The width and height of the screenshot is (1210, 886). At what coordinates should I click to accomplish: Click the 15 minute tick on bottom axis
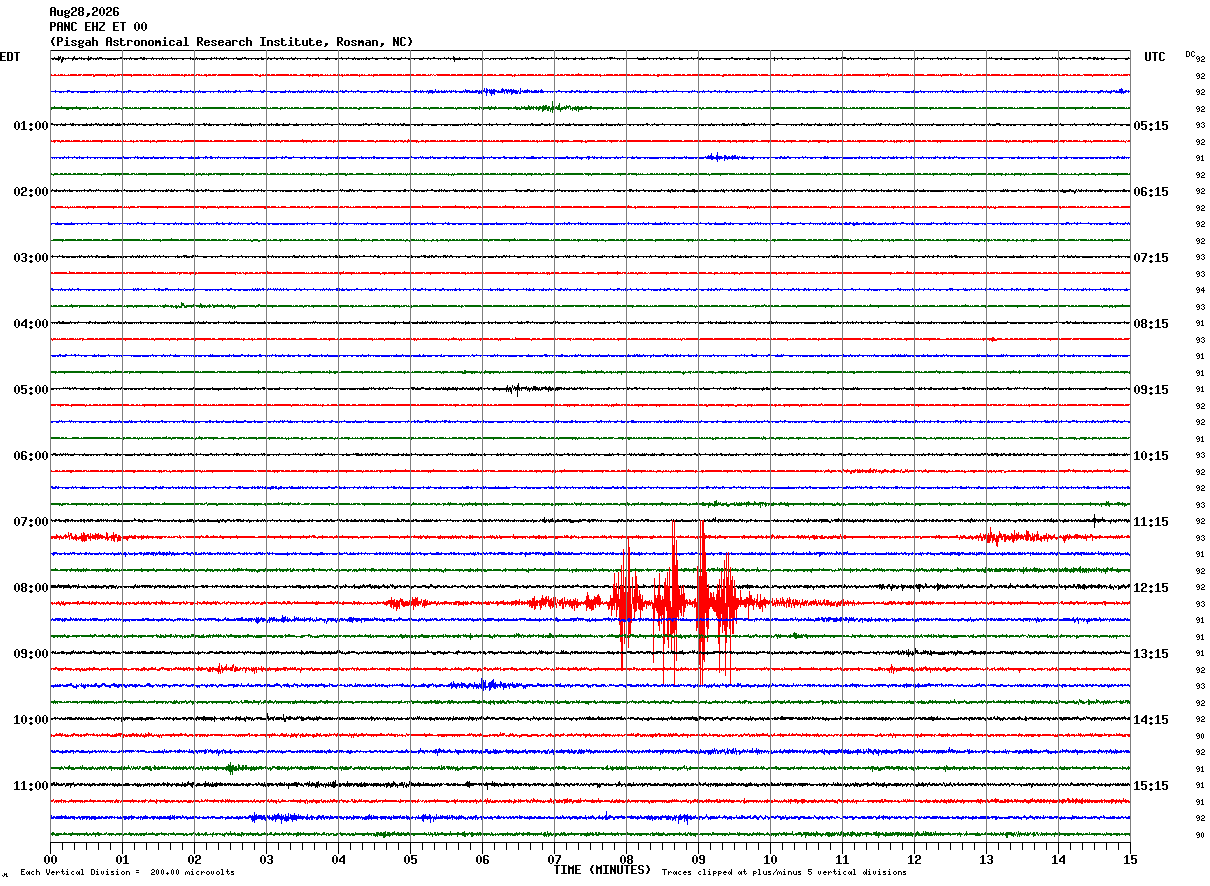1130,859
